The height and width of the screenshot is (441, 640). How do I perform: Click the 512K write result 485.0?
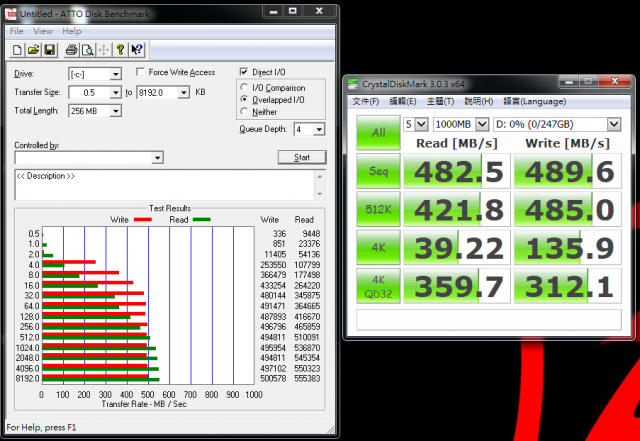point(568,209)
